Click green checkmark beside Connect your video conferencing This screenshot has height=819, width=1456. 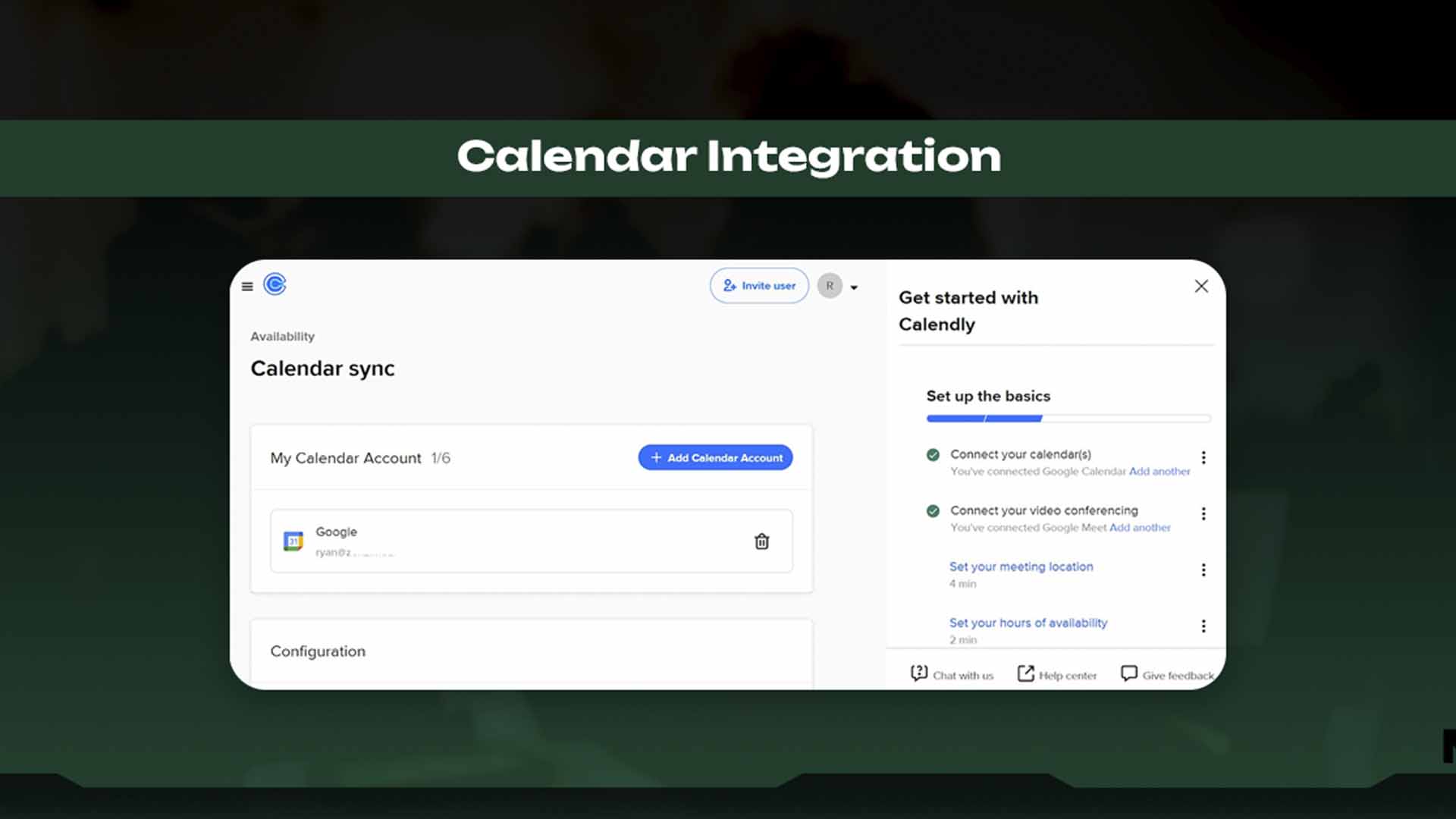(x=933, y=511)
